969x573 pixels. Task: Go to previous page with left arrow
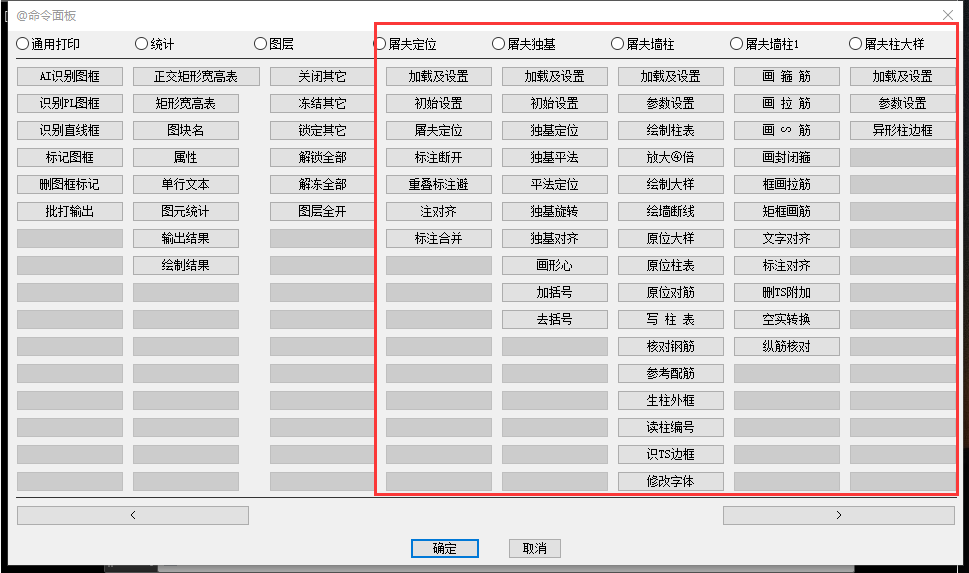pyautogui.click(x=133, y=515)
